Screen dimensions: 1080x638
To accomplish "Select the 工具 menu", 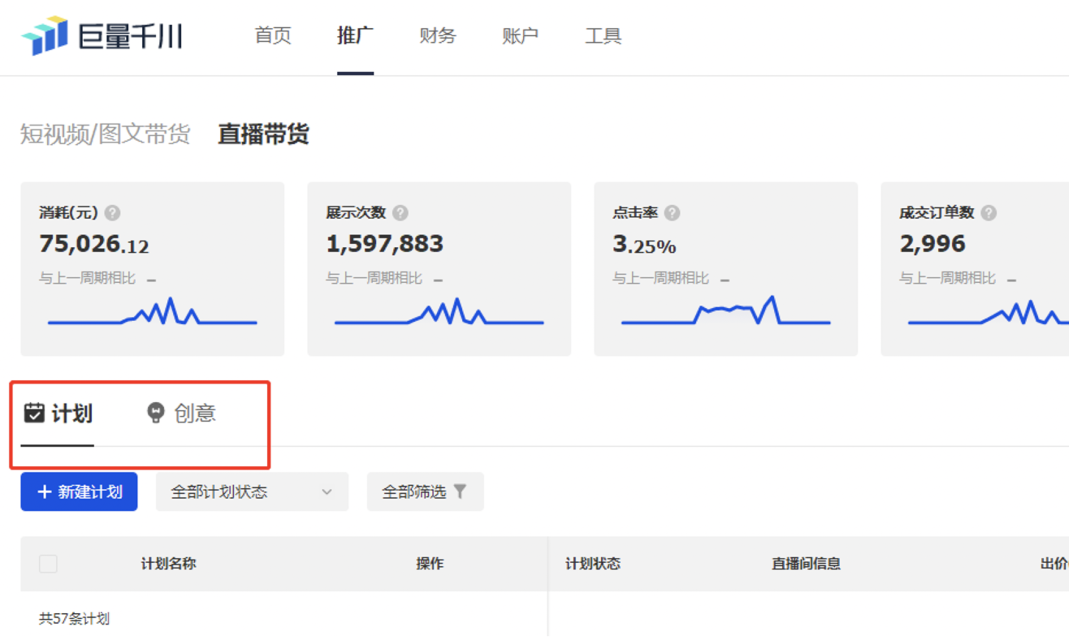I will [603, 36].
